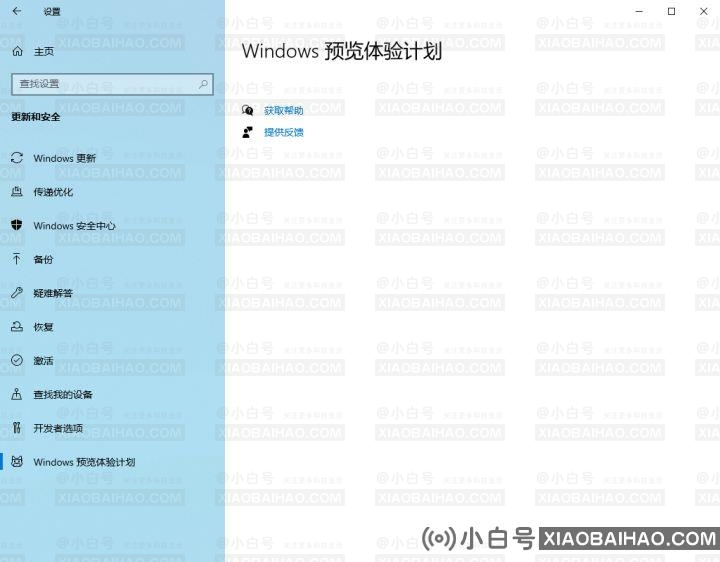Go back using the back arrow
Viewport: 720px width, 562px height.
click(17, 11)
